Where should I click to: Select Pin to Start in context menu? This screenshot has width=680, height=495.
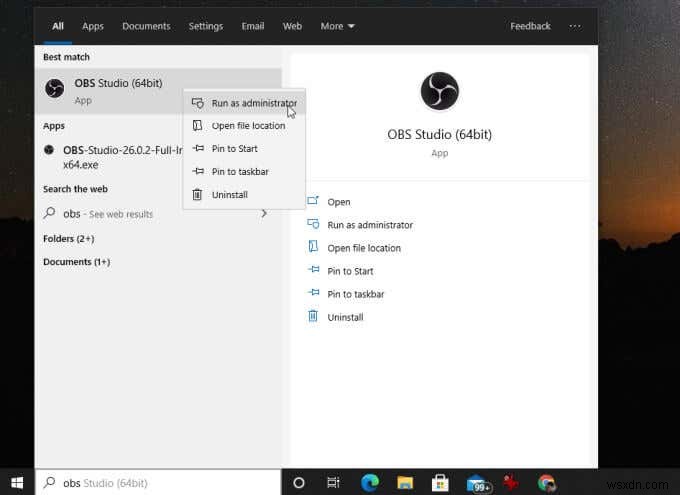245,148
